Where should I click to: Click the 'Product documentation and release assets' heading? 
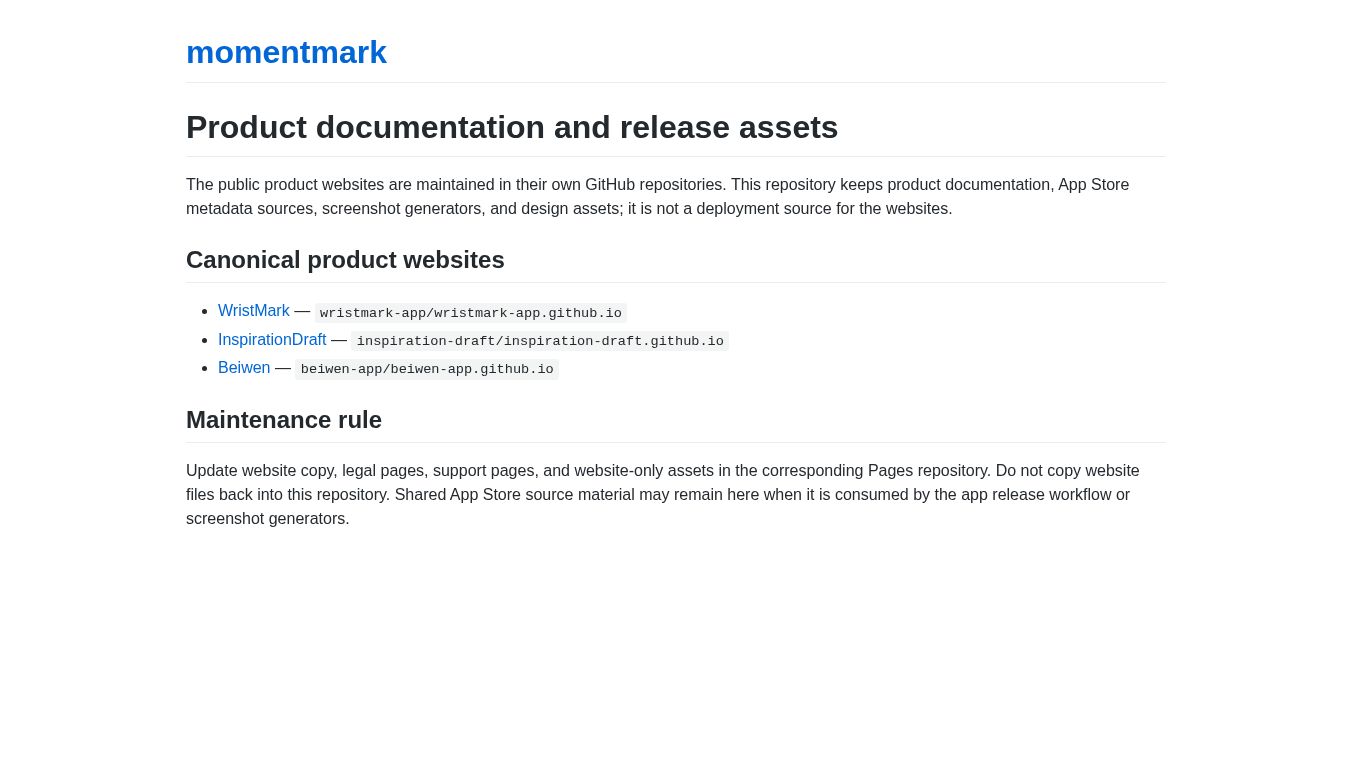[x=512, y=127]
